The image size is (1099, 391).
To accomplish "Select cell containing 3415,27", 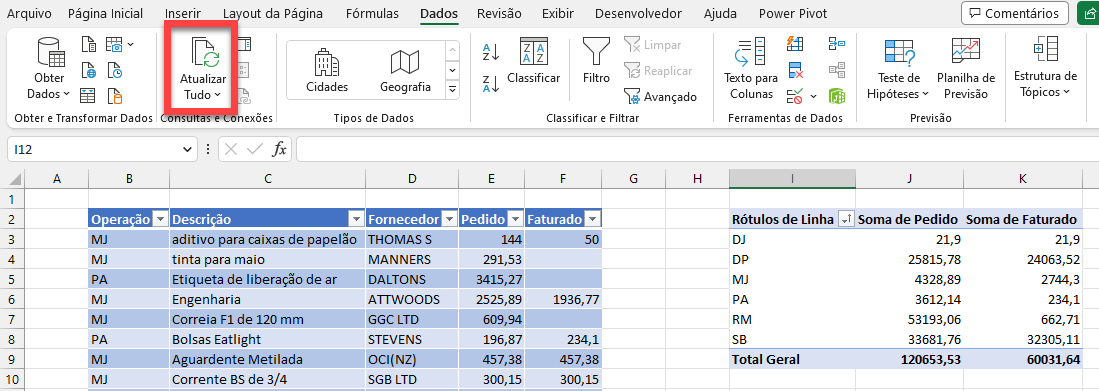I will [x=491, y=280].
